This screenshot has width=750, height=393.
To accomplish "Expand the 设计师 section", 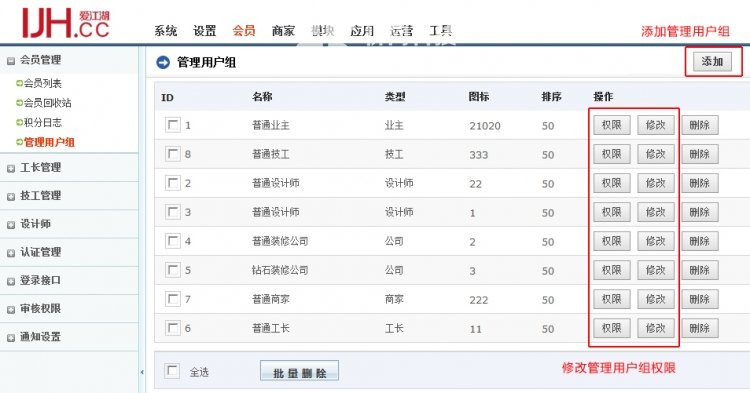I will coord(11,225).
